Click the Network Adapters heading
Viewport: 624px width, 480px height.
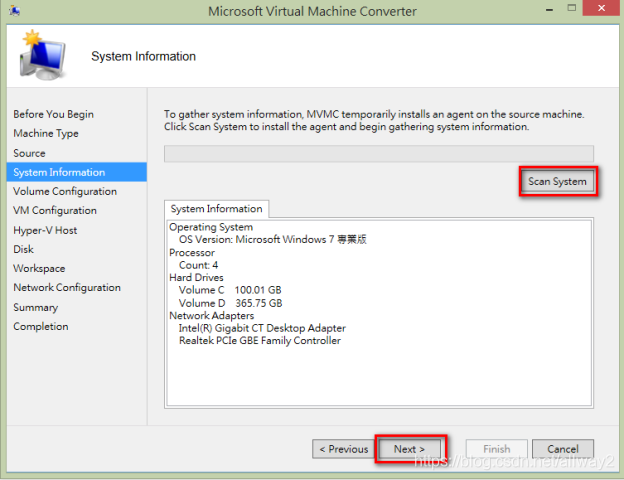point(211,316)
